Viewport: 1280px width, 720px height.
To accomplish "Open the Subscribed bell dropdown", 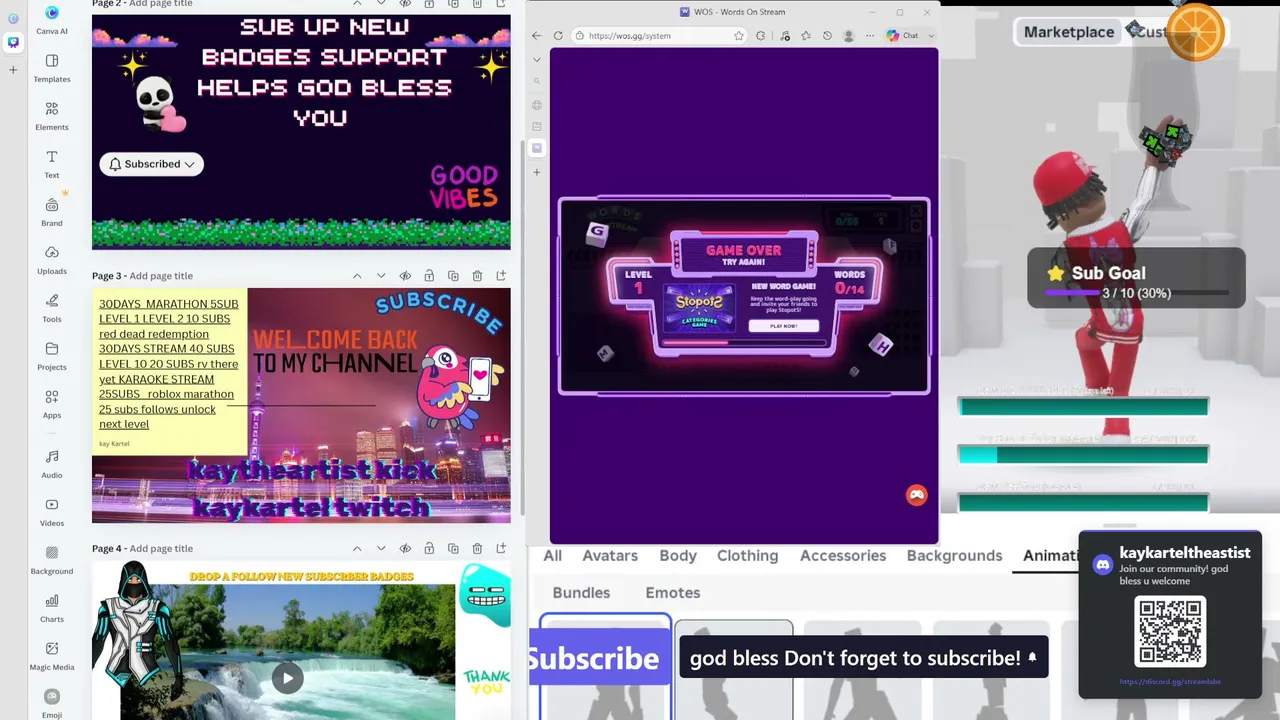I will click(152, 164).
